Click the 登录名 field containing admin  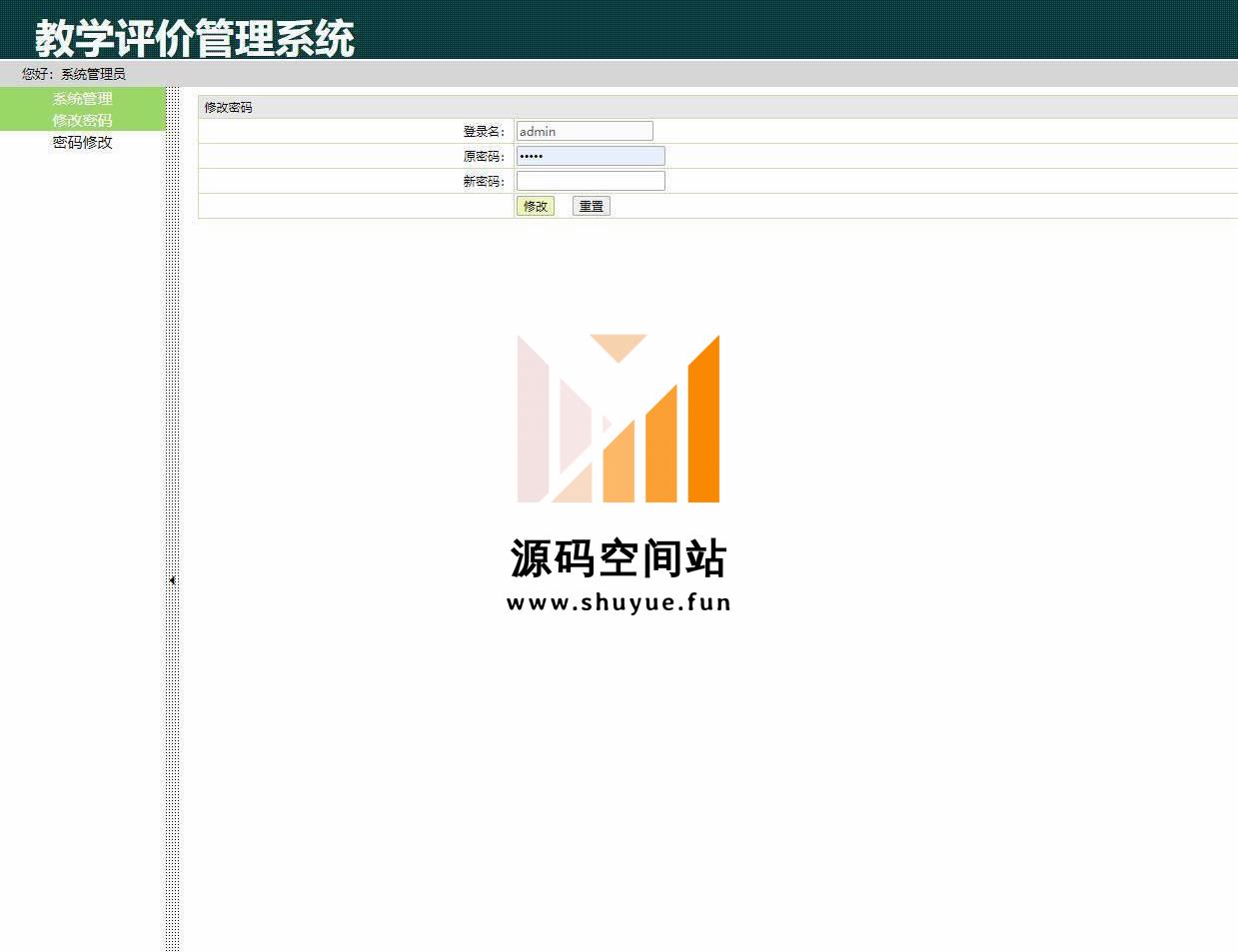coord(585,131)
